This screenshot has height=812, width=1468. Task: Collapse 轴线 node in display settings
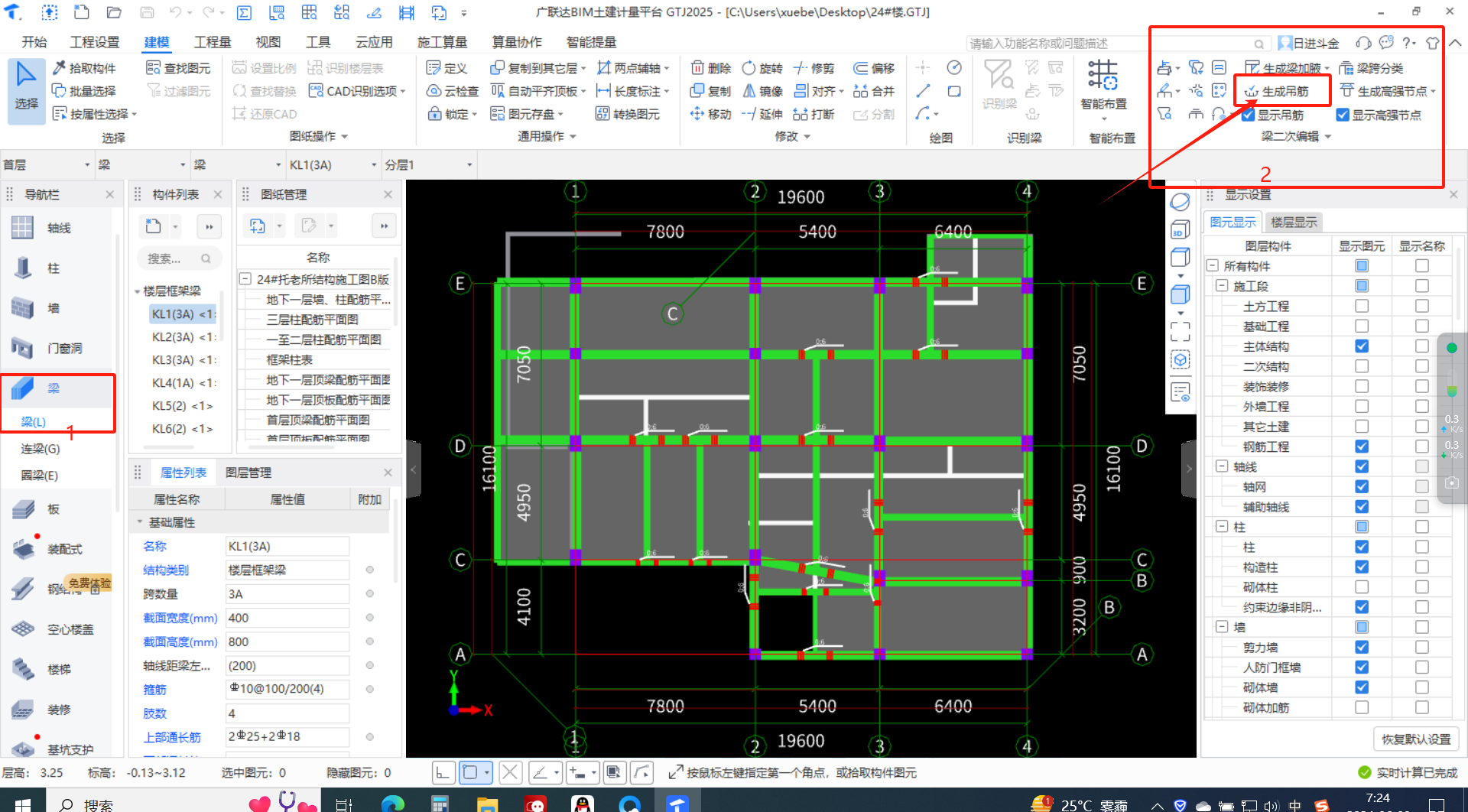click(1222, 466)
